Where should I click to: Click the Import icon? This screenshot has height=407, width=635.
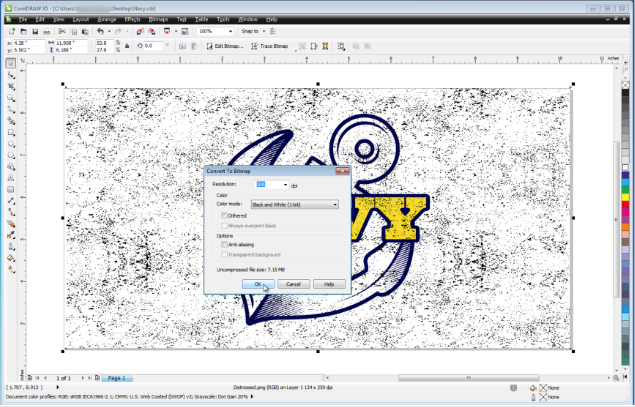tap(140, 31)
